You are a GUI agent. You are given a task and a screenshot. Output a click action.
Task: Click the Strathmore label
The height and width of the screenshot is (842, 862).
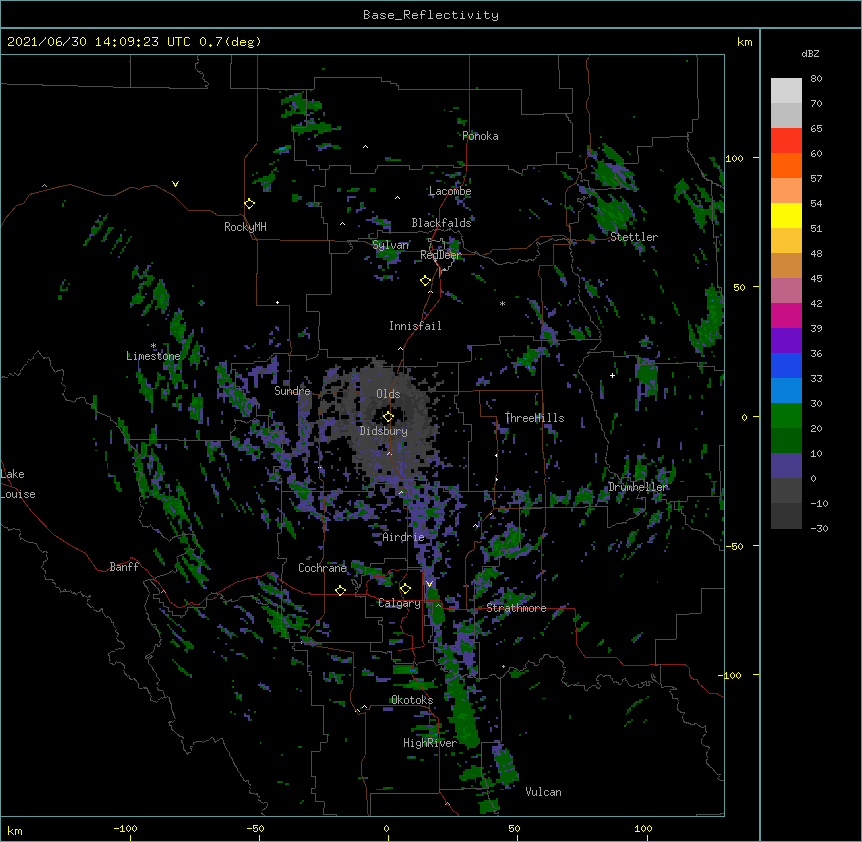516,608
